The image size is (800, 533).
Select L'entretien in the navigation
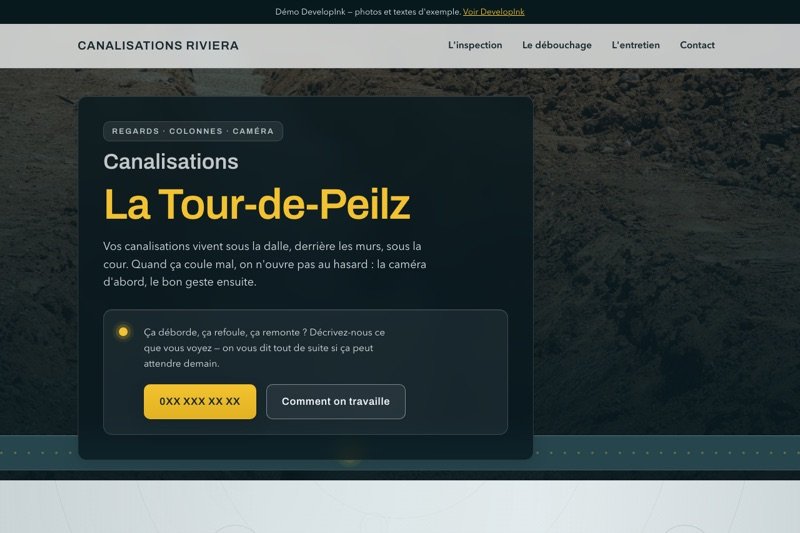coord(636,45)
